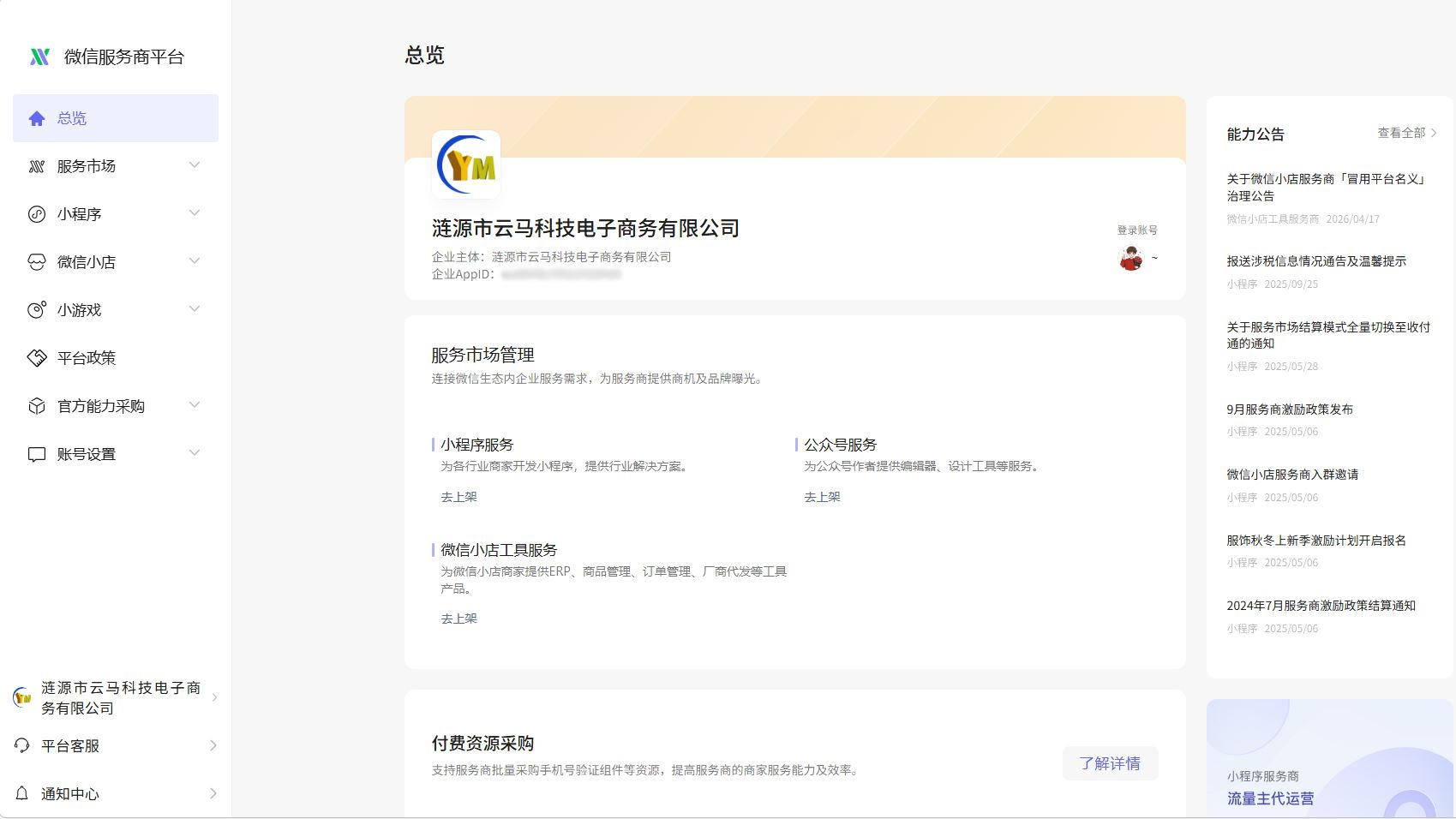Expand the 服务市场 menu chevron
The image size is (1456, 819).
click(x=195, y=165)
